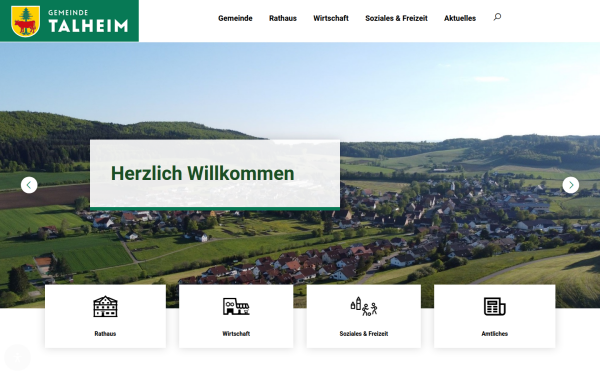Open the Gemeinde menu
The image size is (600, 375).
(x=235, y=18)
